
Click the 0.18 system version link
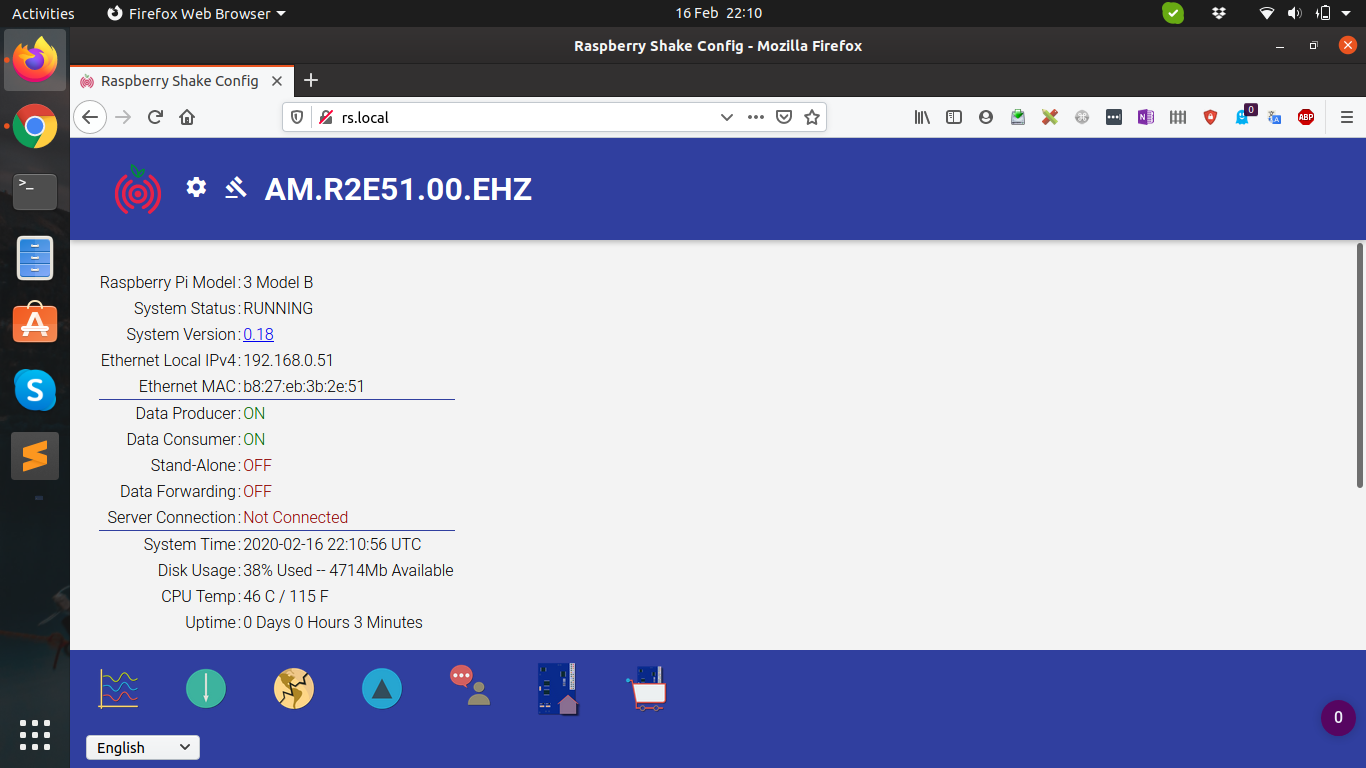coord(258,334)
